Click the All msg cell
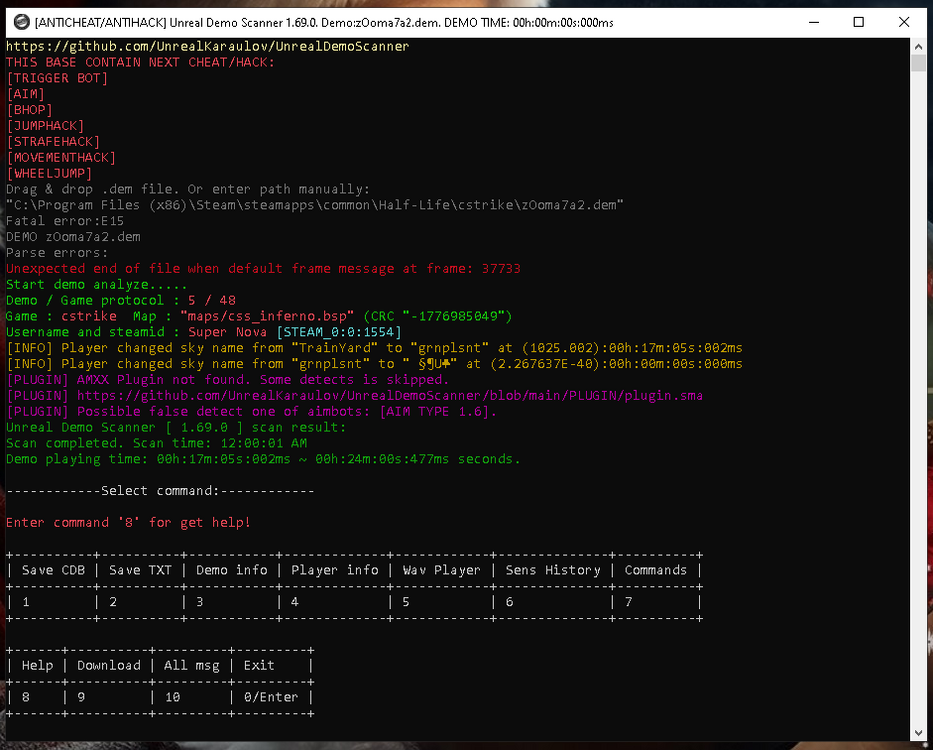The image size is (933, 750). (x=190, y=665)
